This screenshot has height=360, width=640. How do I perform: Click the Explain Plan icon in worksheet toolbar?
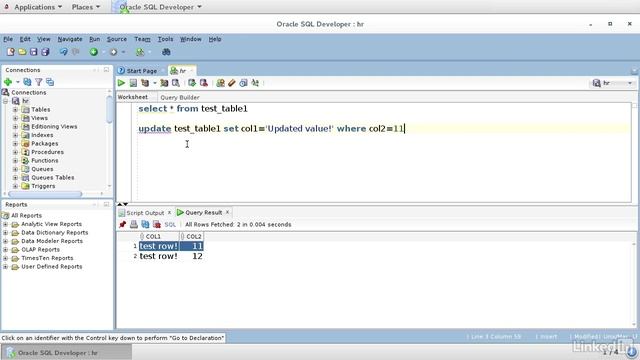pyautogui.click(x=145, y=83)
